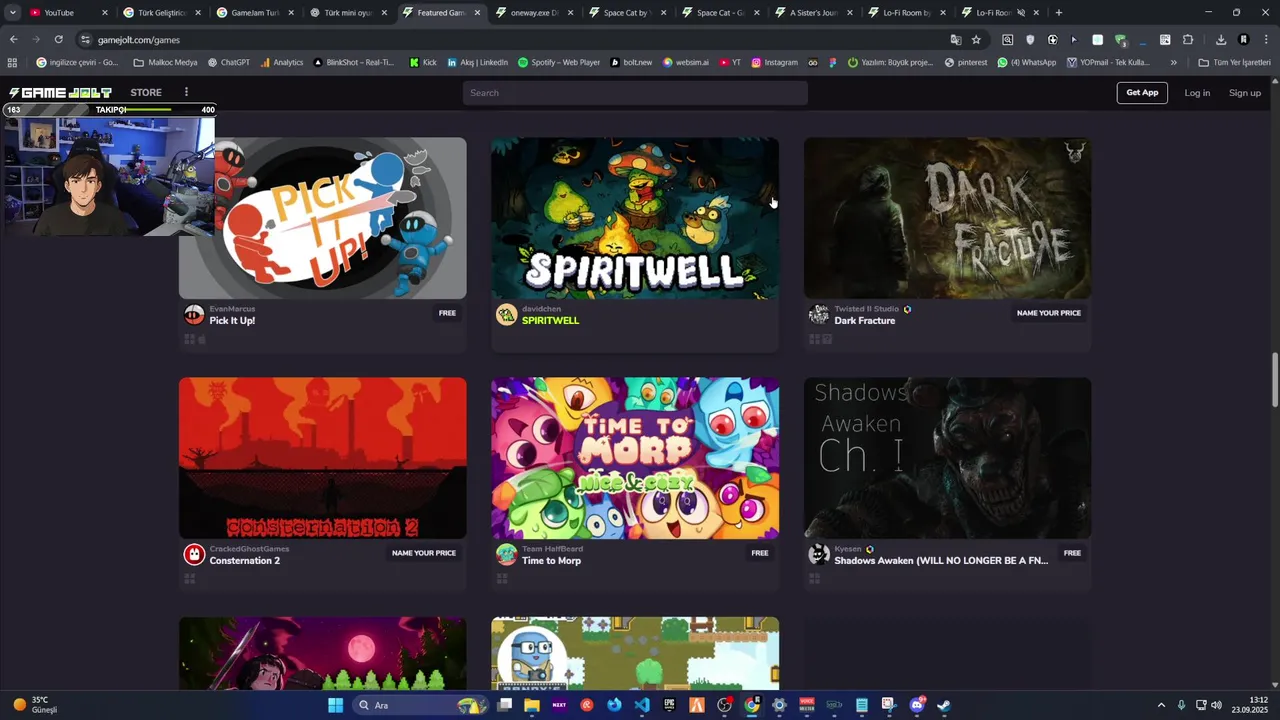1280x720 pixels.
Task: Open the Chrome apps grid icon
Action: point(12,62)
